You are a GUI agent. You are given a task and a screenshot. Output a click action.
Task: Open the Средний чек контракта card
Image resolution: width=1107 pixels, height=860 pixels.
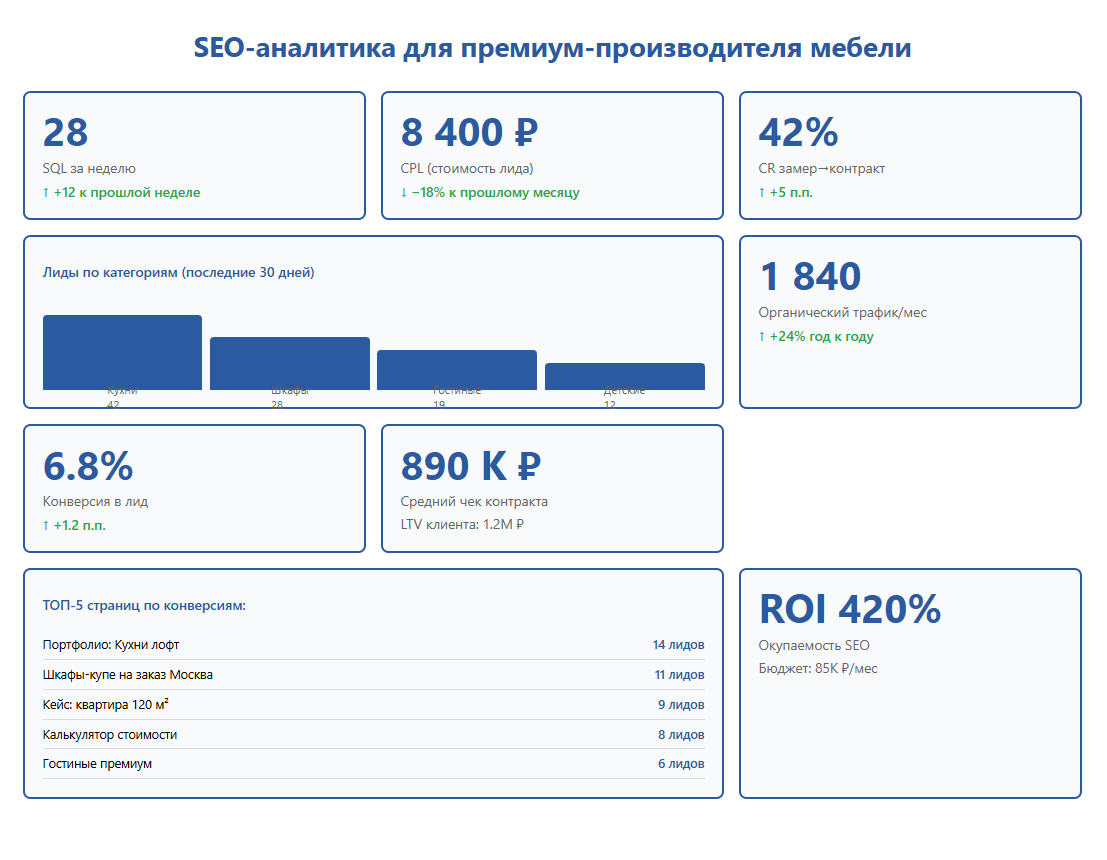pos(552,489)
